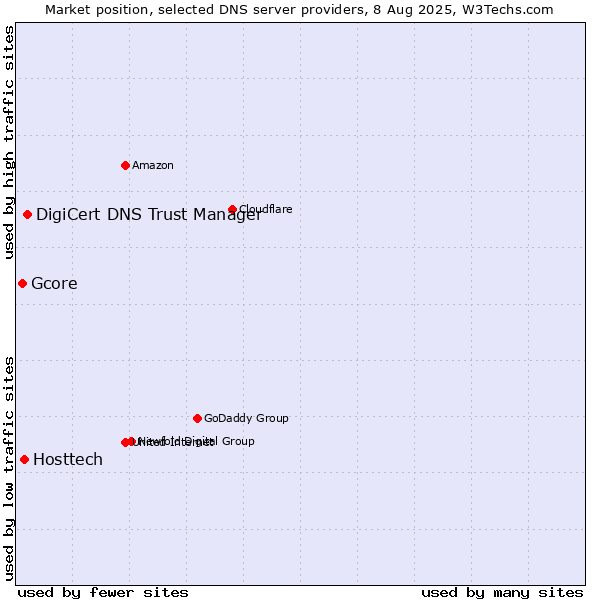Click the 'DigiCert DNS Trust Manager' label
This screenshot has height=600, width=600.
149,215
